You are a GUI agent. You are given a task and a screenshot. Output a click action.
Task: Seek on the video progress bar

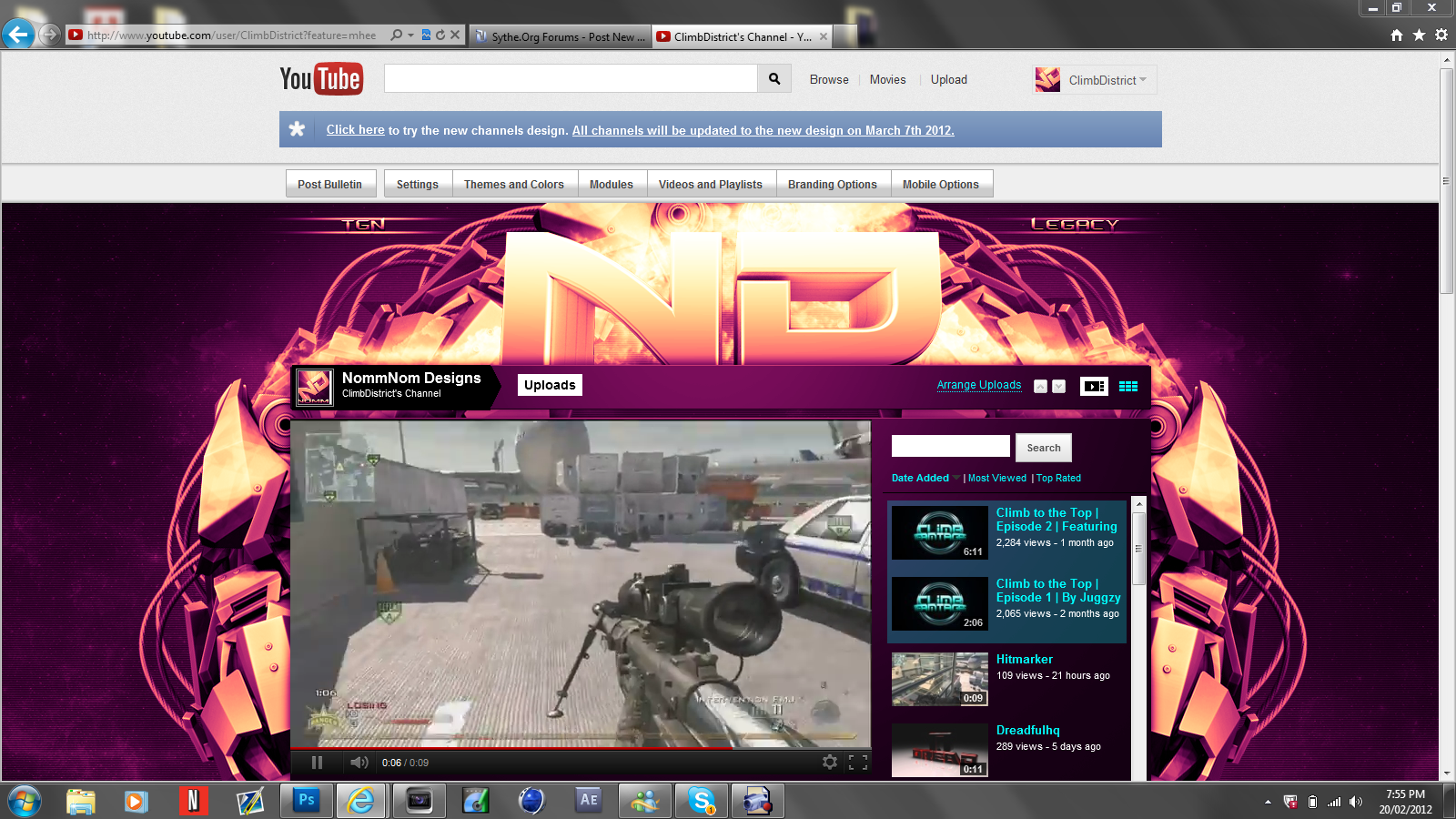(x=581, y=749)
